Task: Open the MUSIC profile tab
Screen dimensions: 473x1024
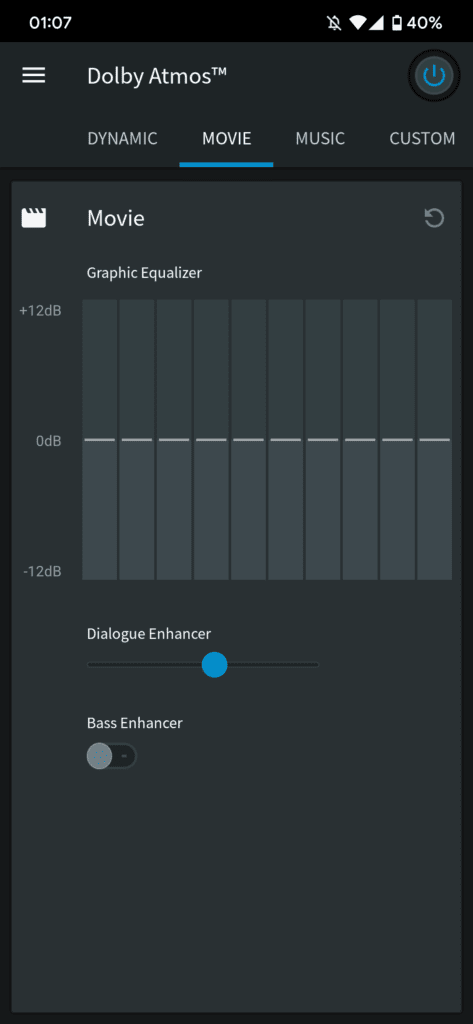Action: (320, 138)
